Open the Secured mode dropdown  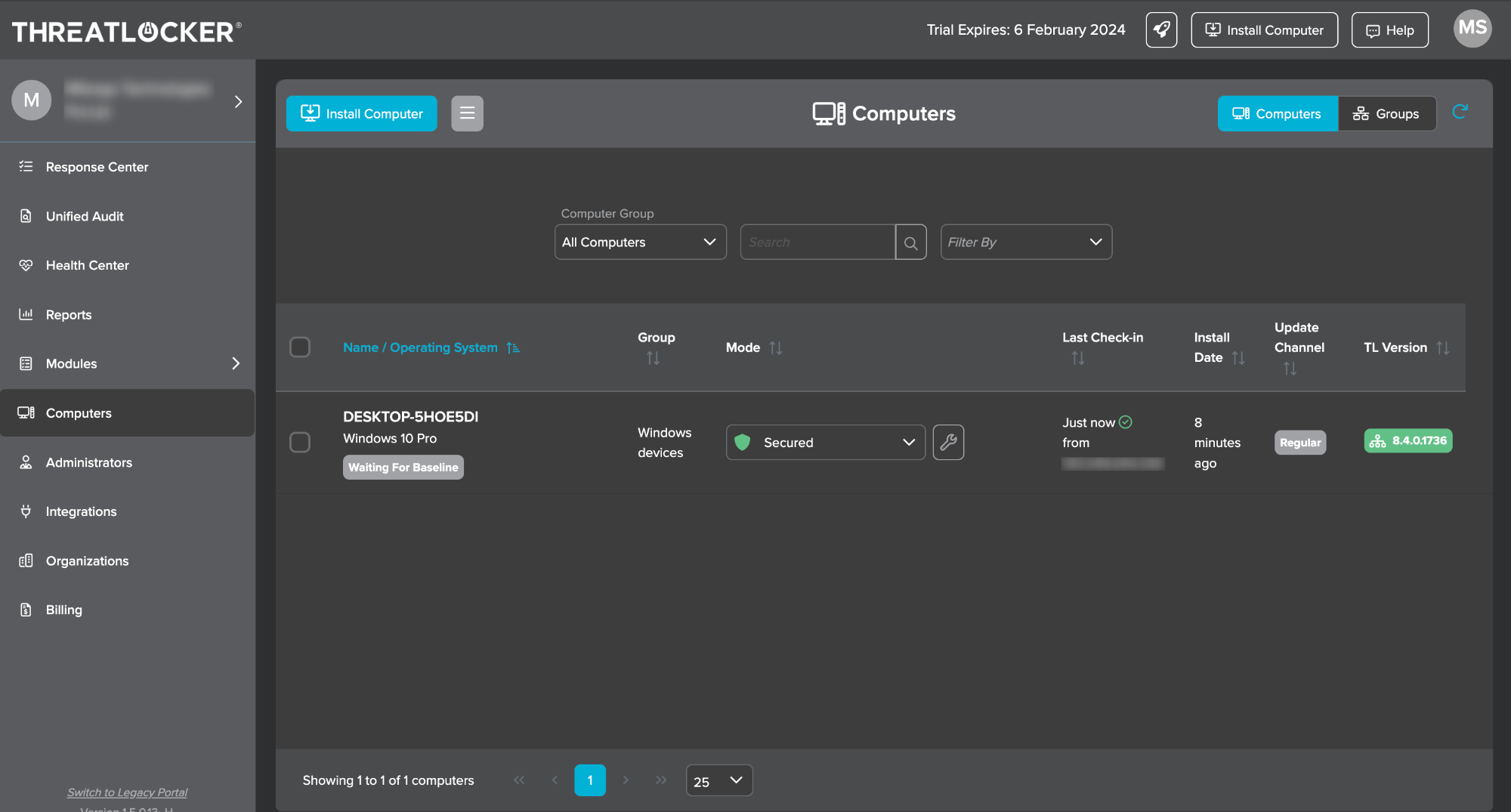pos(826,443)
